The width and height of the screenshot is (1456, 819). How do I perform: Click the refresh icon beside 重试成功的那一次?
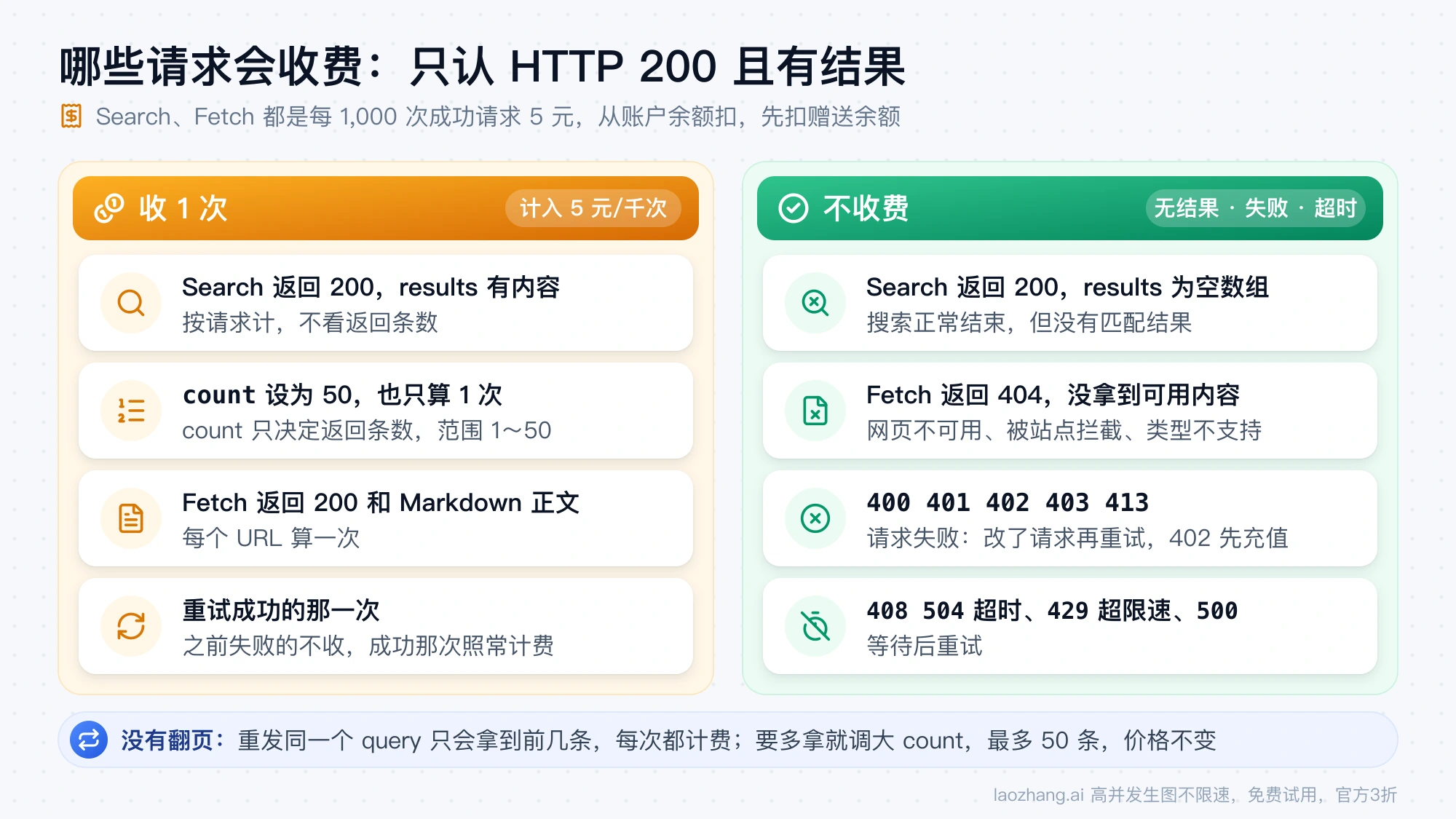click(x=131, y=626)
